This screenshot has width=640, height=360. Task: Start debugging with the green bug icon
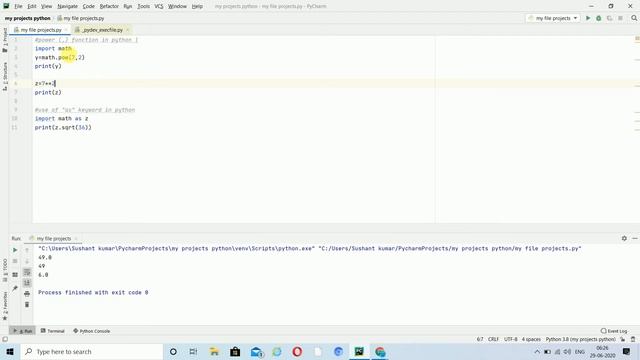pyautogui.click(x=599, y=18)
